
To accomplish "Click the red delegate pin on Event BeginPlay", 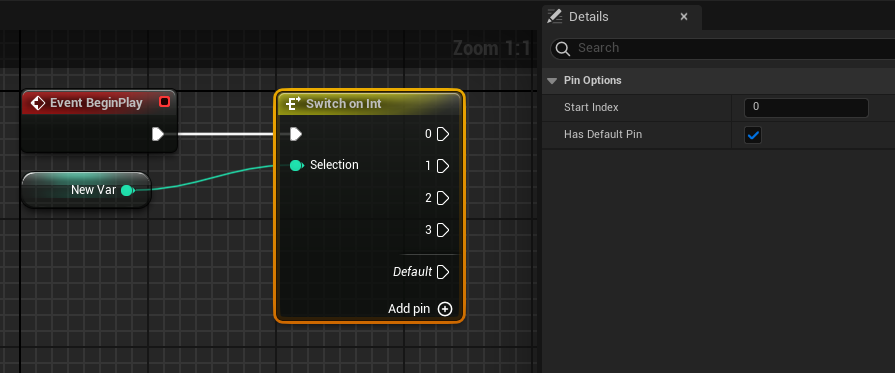I will click(x=164, y=102).
